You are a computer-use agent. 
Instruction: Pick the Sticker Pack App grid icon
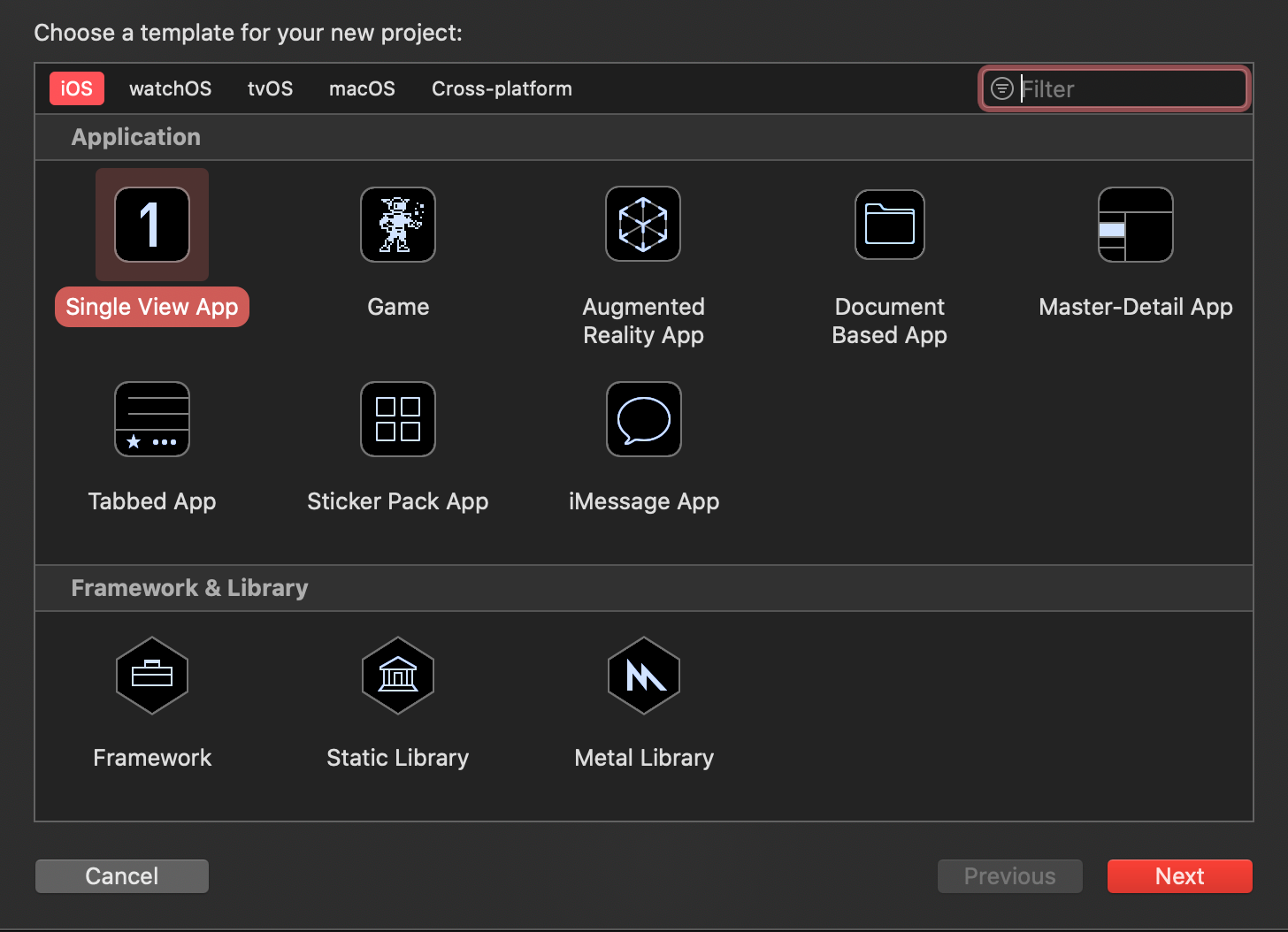[x=398, y=419]
